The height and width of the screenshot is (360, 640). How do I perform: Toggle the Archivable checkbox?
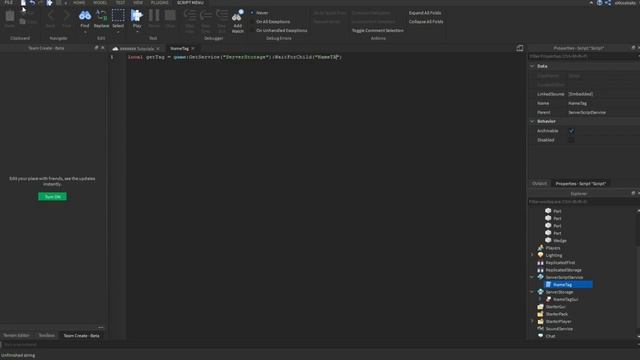[571, 131]
